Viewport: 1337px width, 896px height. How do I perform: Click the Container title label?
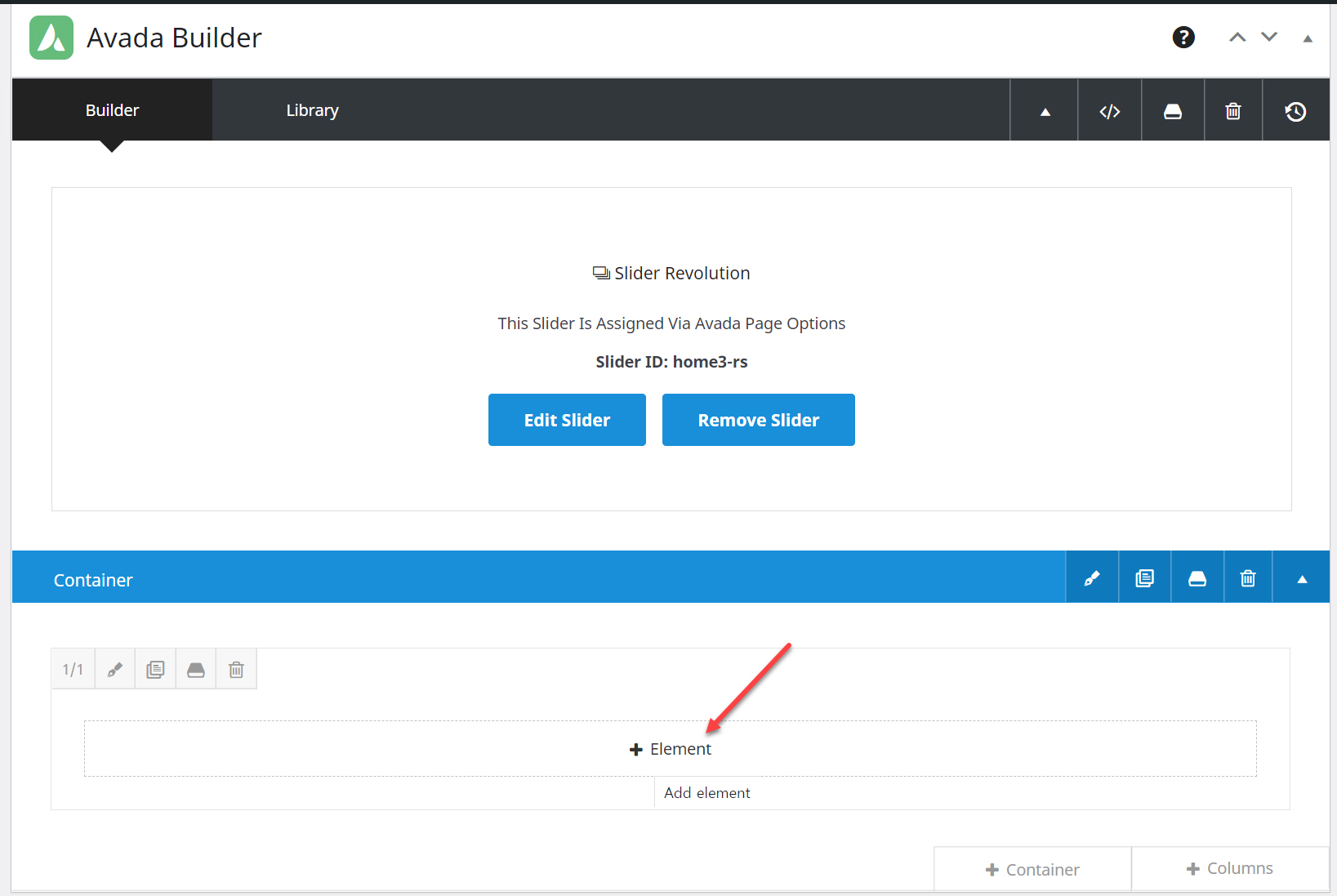93,580
